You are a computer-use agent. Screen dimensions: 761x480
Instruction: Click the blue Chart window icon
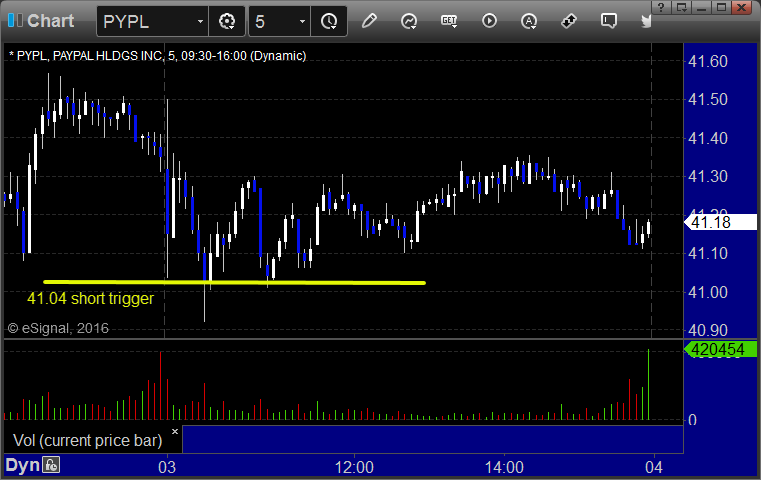pos(15,20)
